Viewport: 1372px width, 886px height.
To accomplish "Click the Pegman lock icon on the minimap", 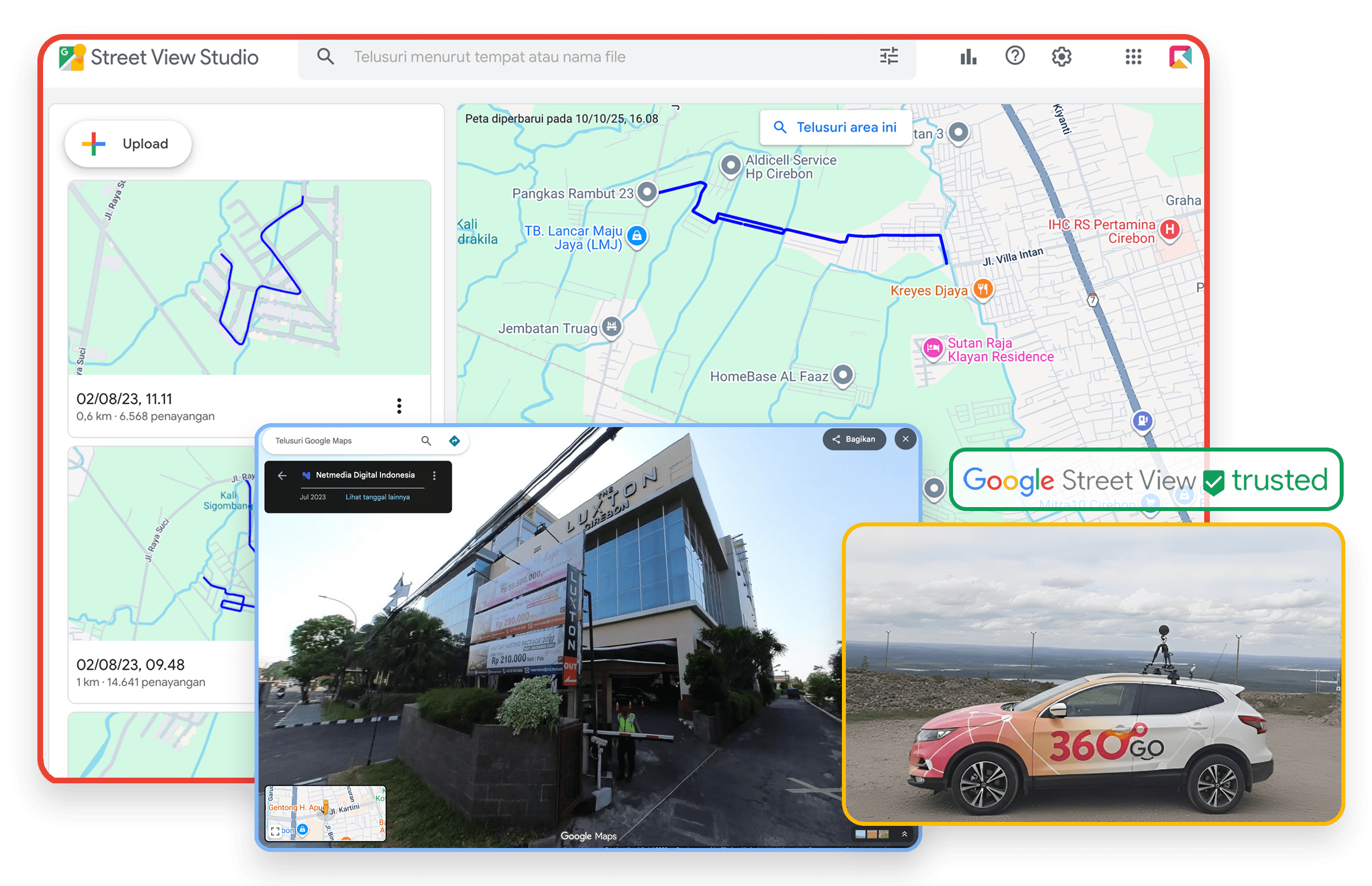I will click(x=303, y=830).
